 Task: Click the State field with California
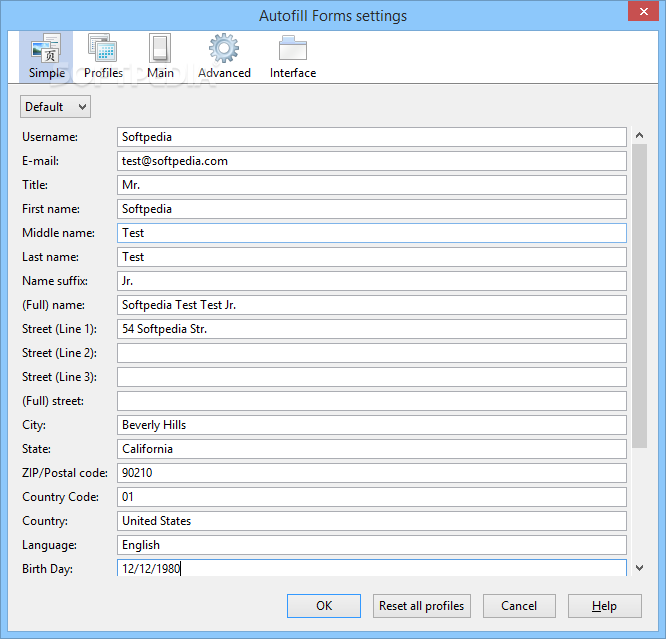pyautogui.click(x=372, y=449)
